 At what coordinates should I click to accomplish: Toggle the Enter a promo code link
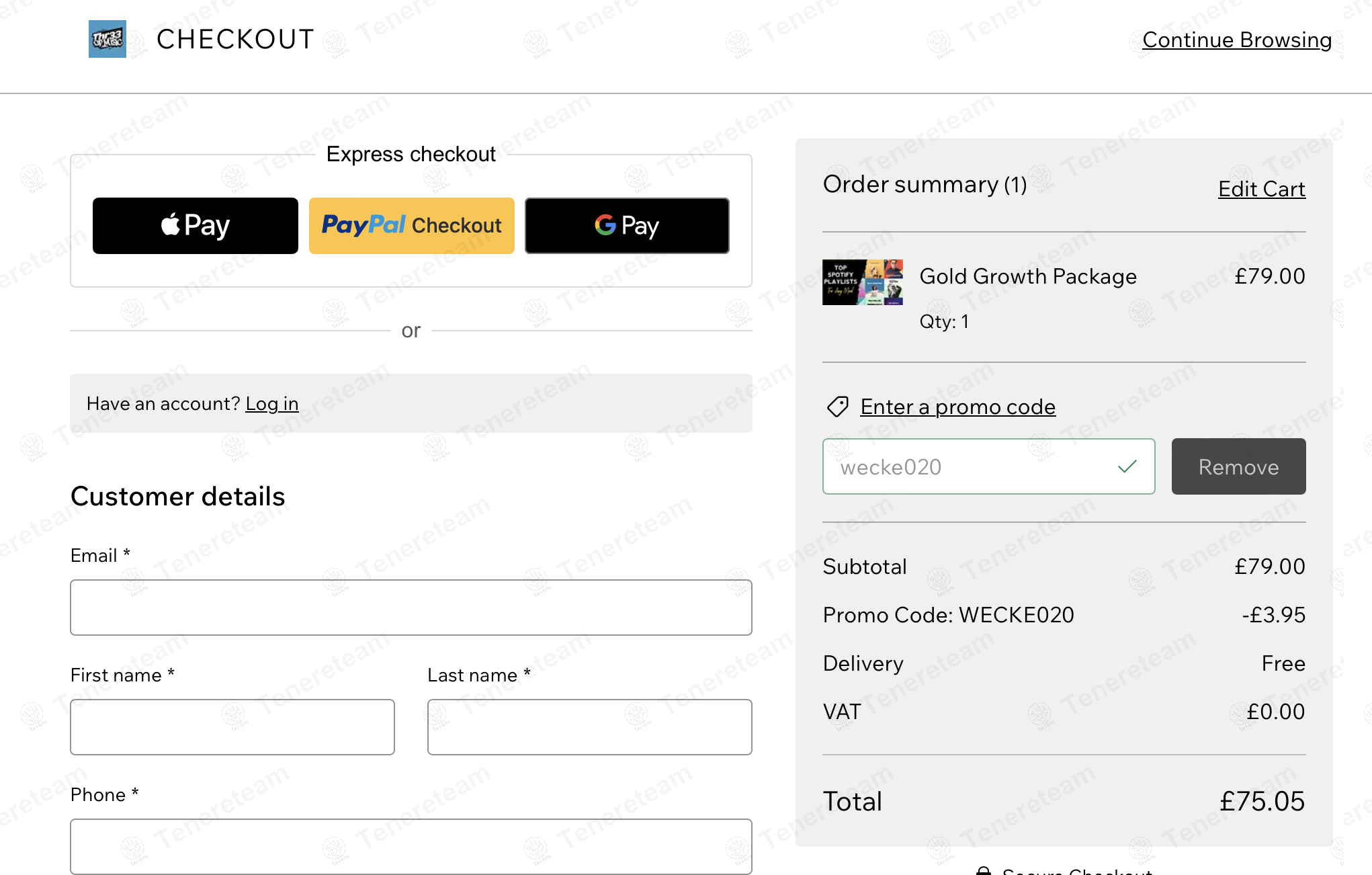958,407
